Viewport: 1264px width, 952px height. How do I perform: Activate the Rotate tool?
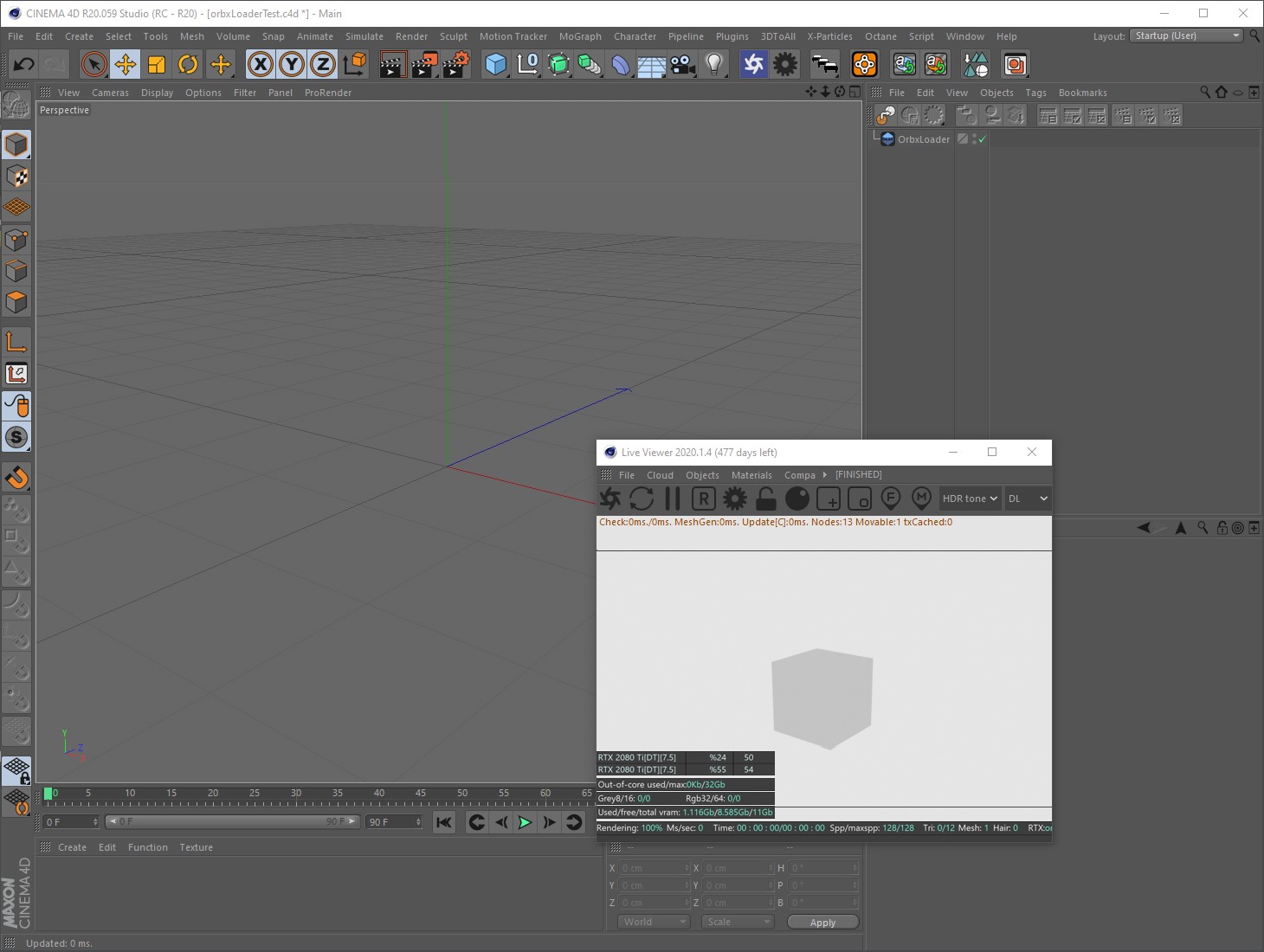pyautogui.click(x=188, y=64)
